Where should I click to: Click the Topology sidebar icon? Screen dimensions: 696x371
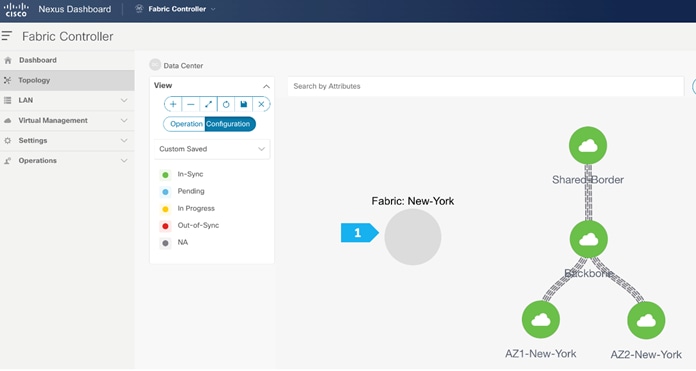(8, 80)
